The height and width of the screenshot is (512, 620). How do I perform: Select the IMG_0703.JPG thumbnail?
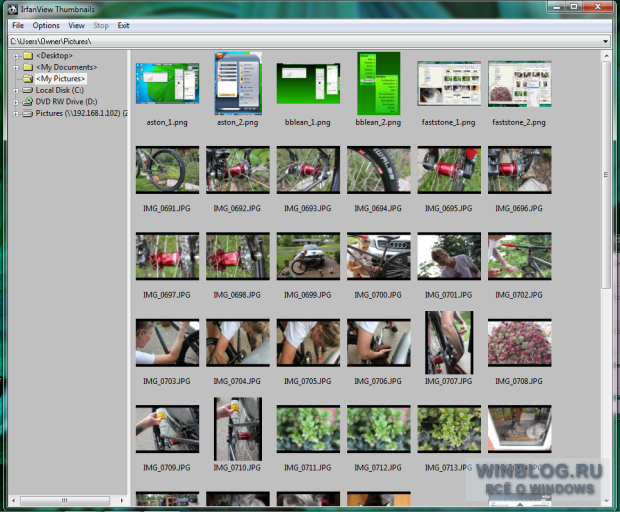(167, 342)
